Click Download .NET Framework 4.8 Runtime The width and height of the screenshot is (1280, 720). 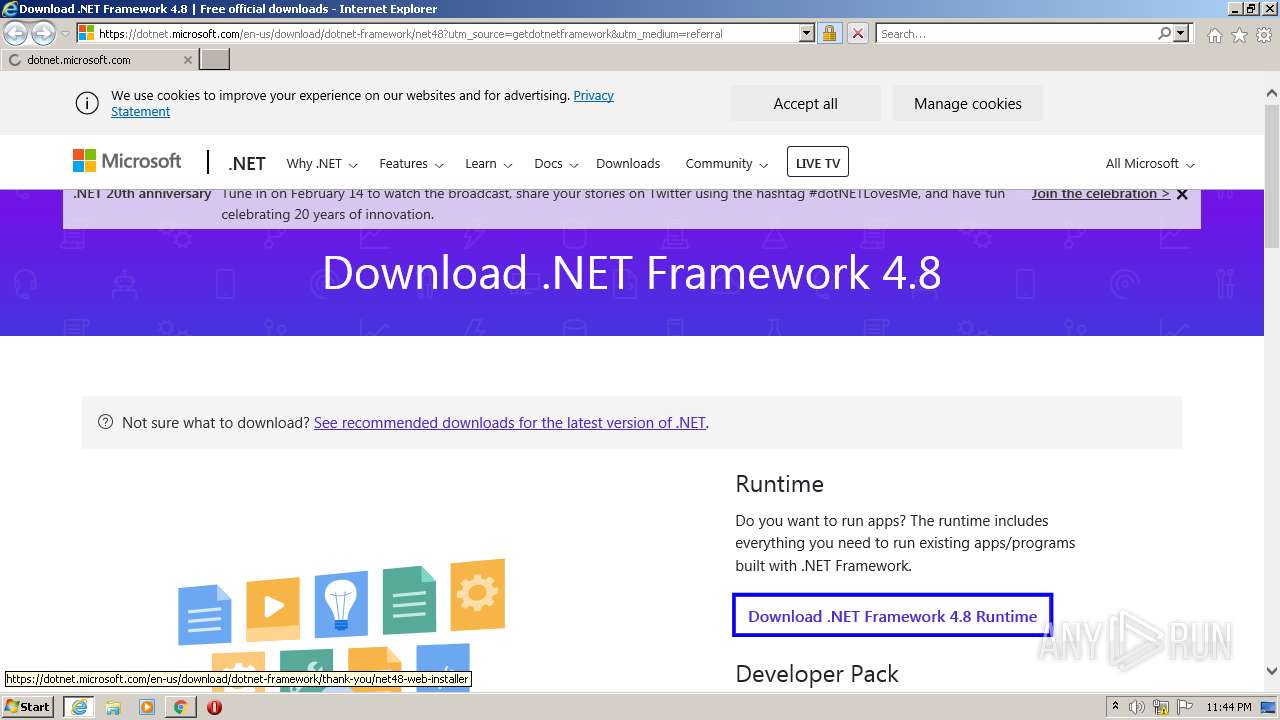point(892,616)
